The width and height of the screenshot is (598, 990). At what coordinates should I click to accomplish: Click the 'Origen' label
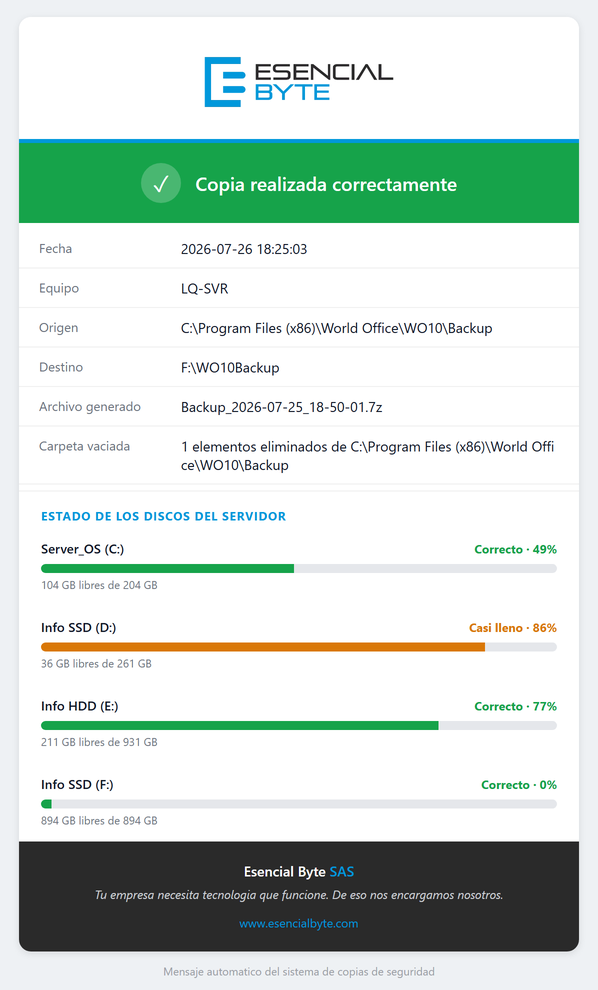click(x=59, y=328)
